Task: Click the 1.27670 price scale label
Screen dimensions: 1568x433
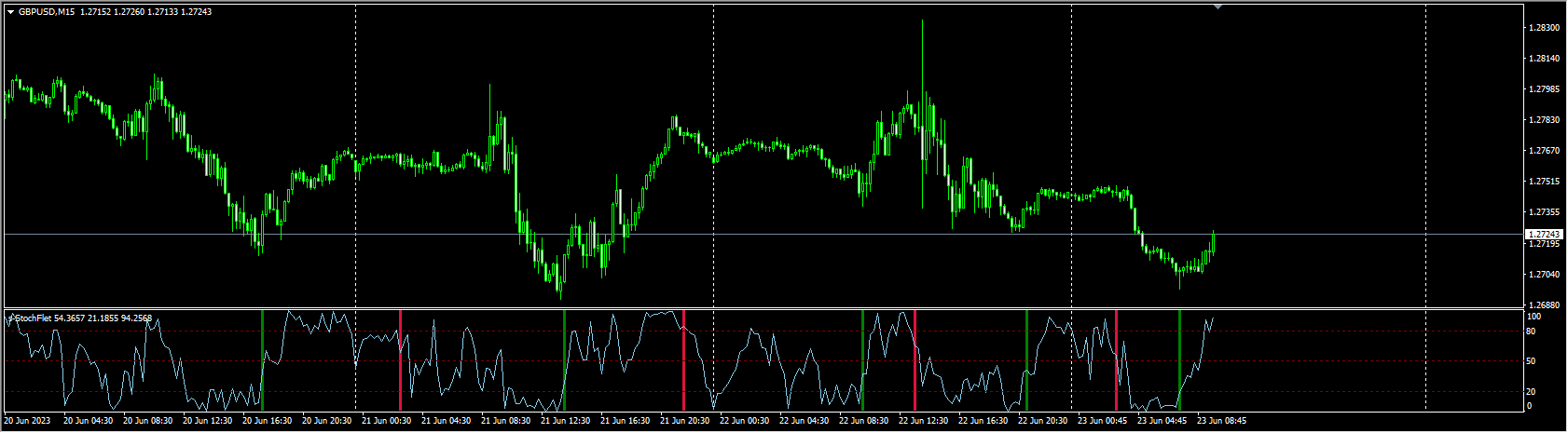Action: tap(1545, 151)
